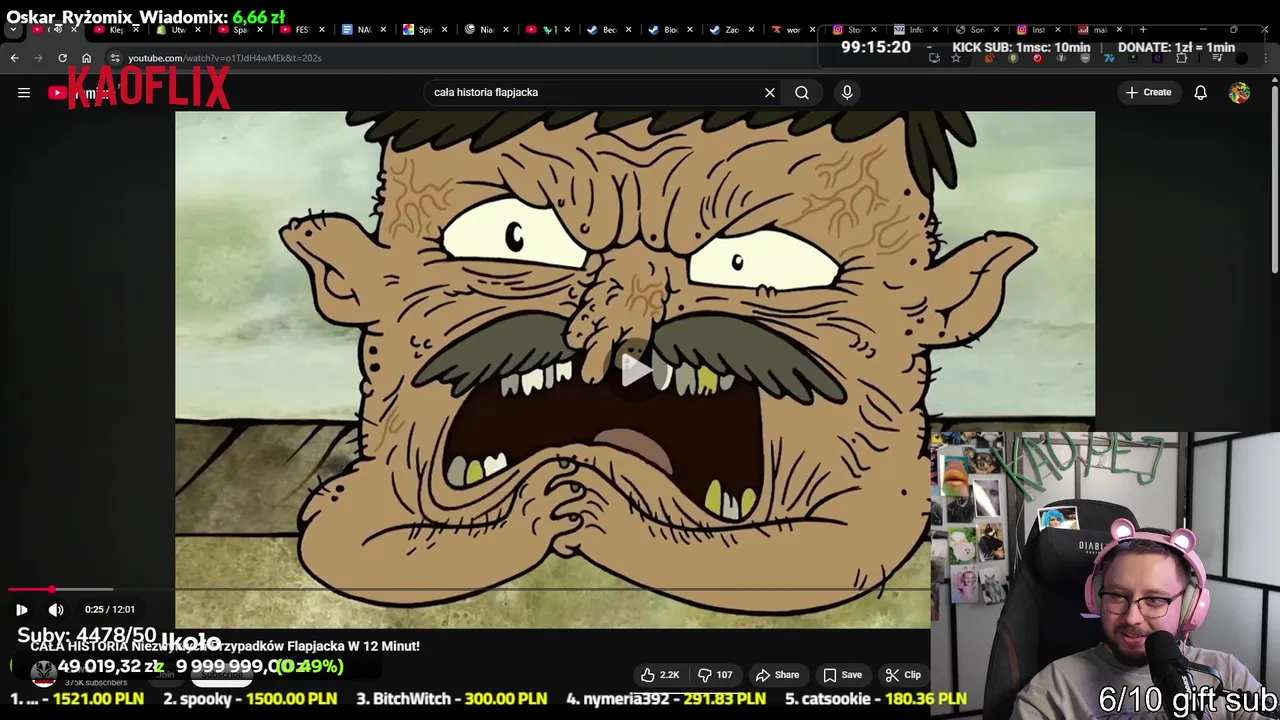Open the YouTube hamburger guide menu

24,92
